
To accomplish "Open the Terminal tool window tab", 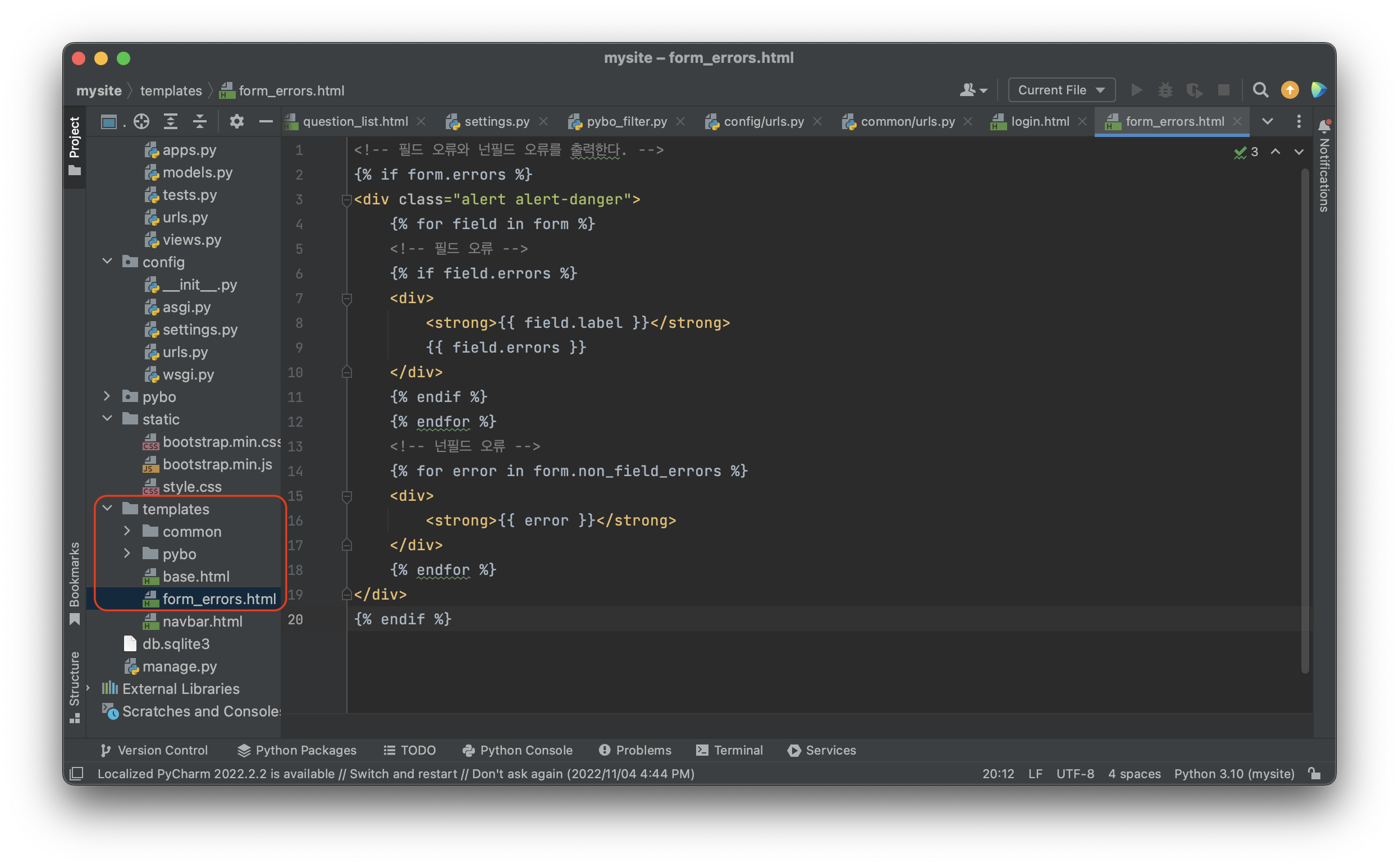I will tap(729, 750).
